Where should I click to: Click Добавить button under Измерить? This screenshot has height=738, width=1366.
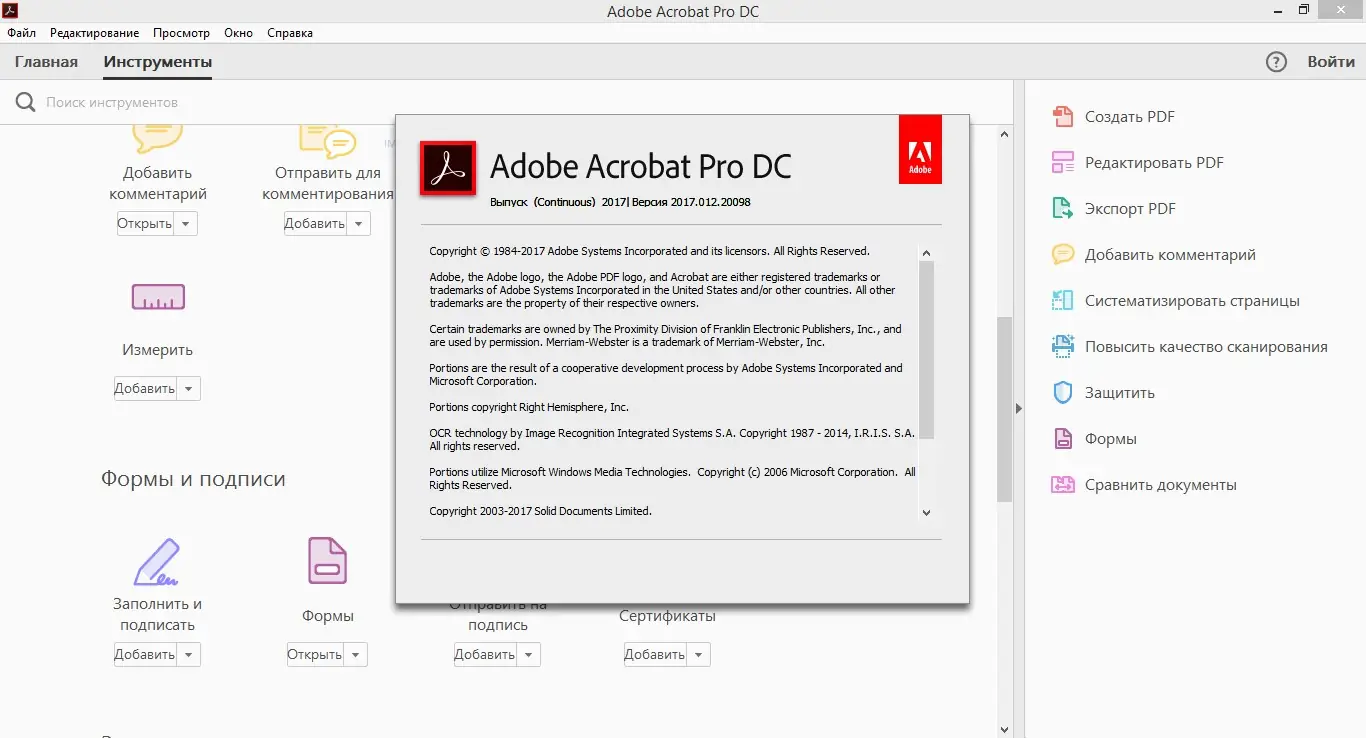pos(145,389)
